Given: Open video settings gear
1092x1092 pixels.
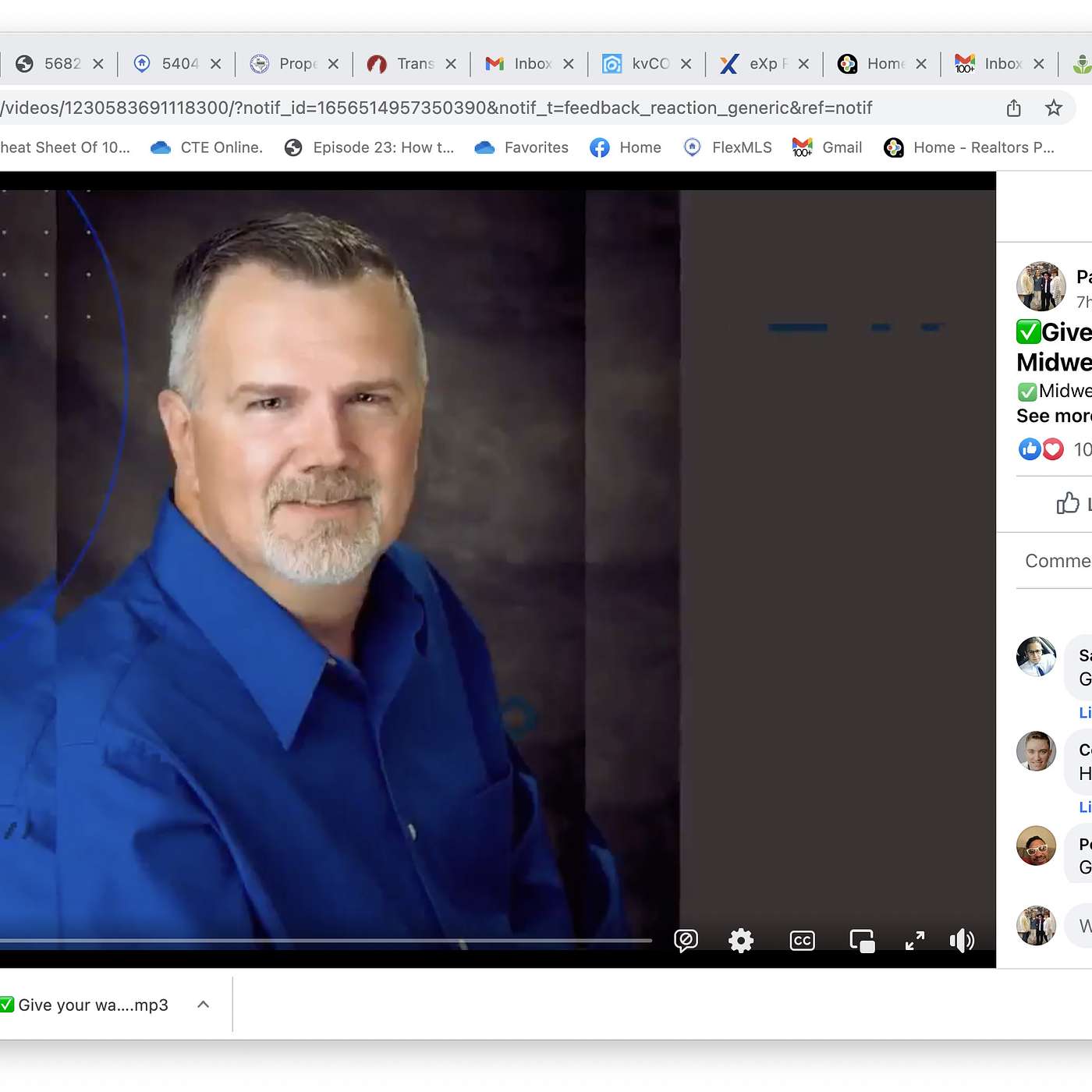Looking at the screenshot, I should click(x=740, y=941).
